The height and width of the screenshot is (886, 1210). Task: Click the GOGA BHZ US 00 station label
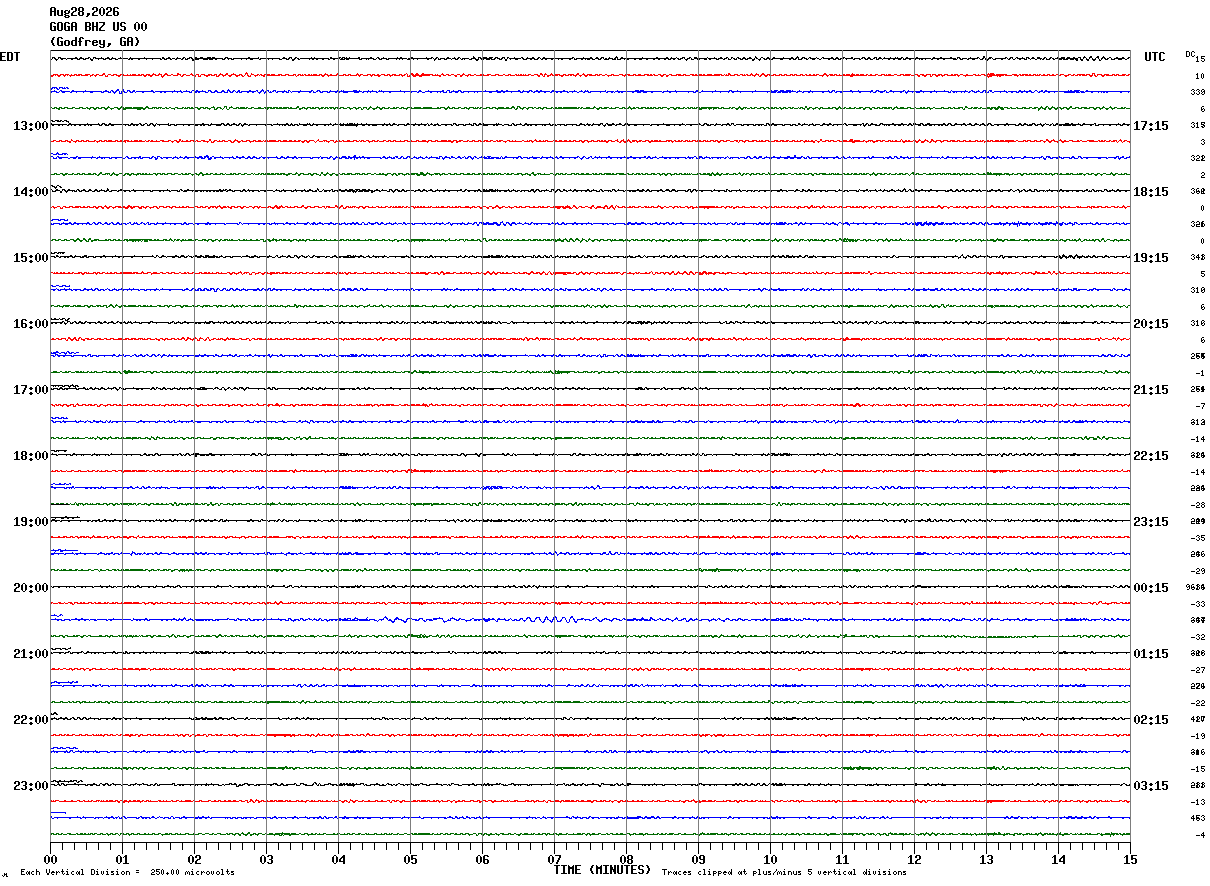[x=99, y=27]
